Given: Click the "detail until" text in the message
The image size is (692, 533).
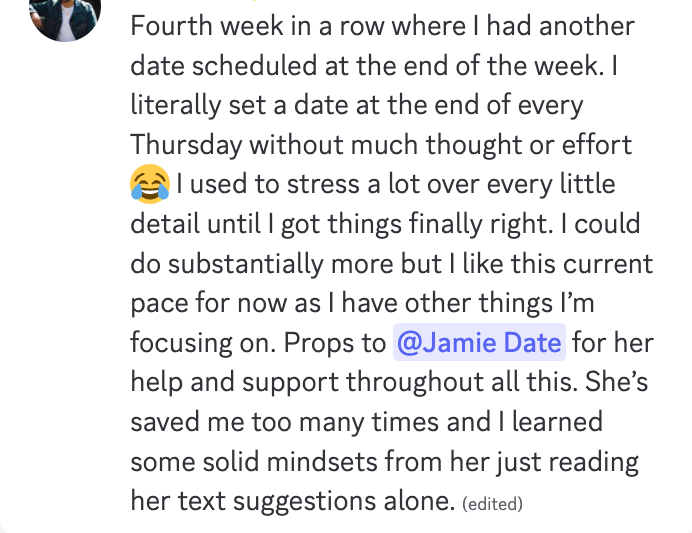Looking at the screenshot, I should [x=196, y=224].
